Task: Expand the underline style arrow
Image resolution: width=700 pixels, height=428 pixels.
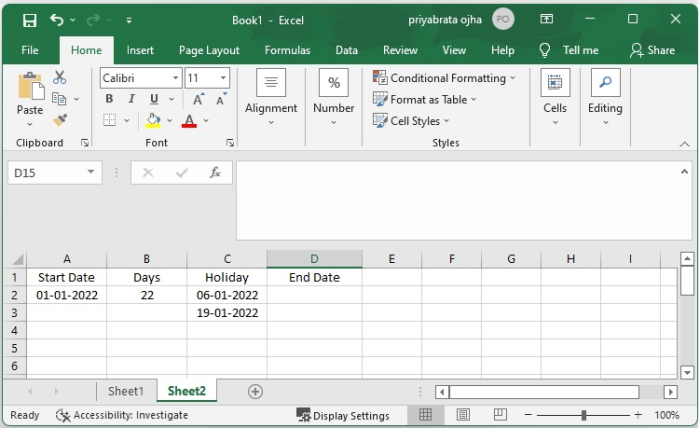Action: click(x=171, y=99)
